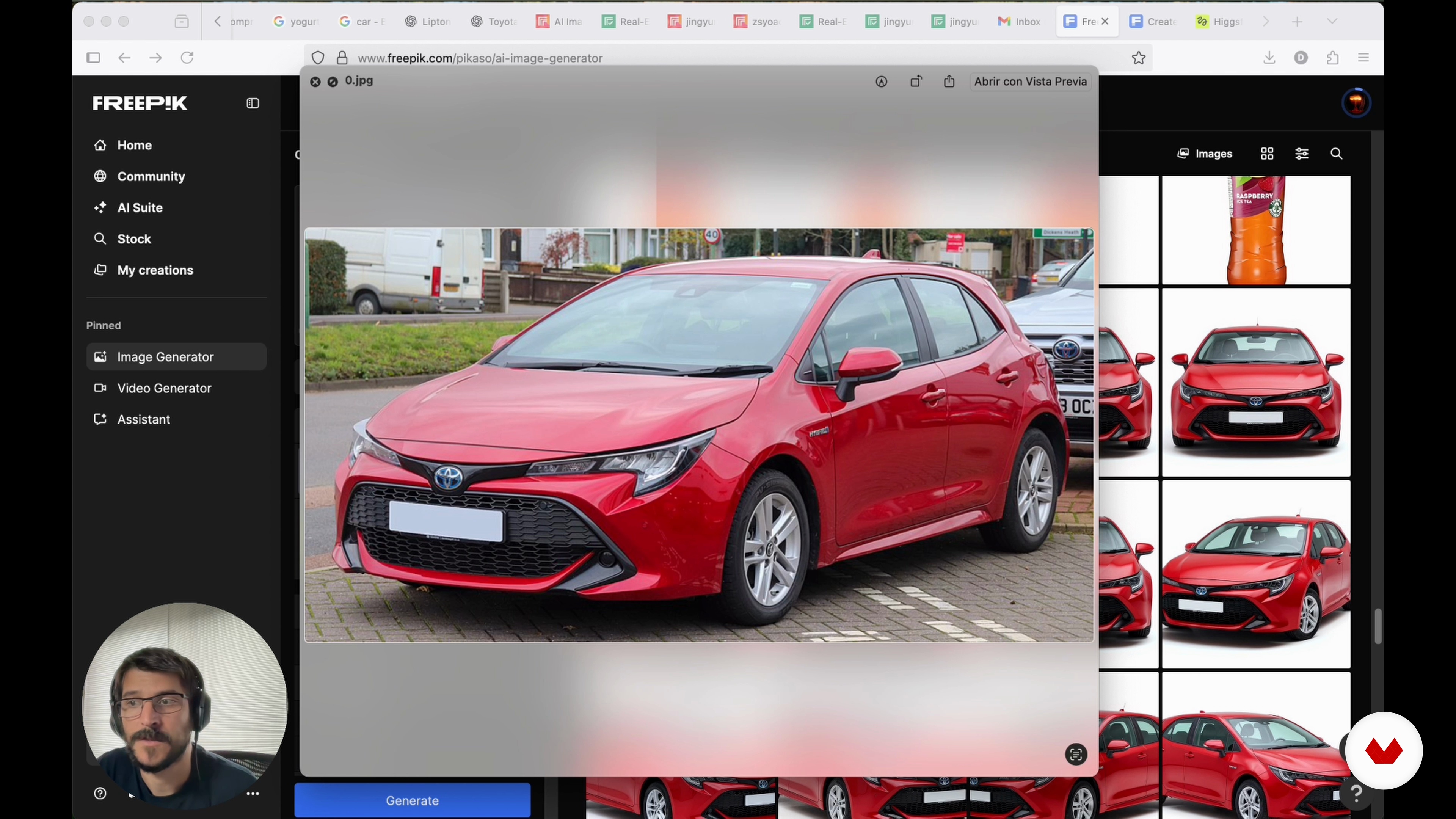Click the Markup icon in Quick Look
The width and height of the screenshot is (1456, 819).
pyautogui.click(x=881, y=82)
